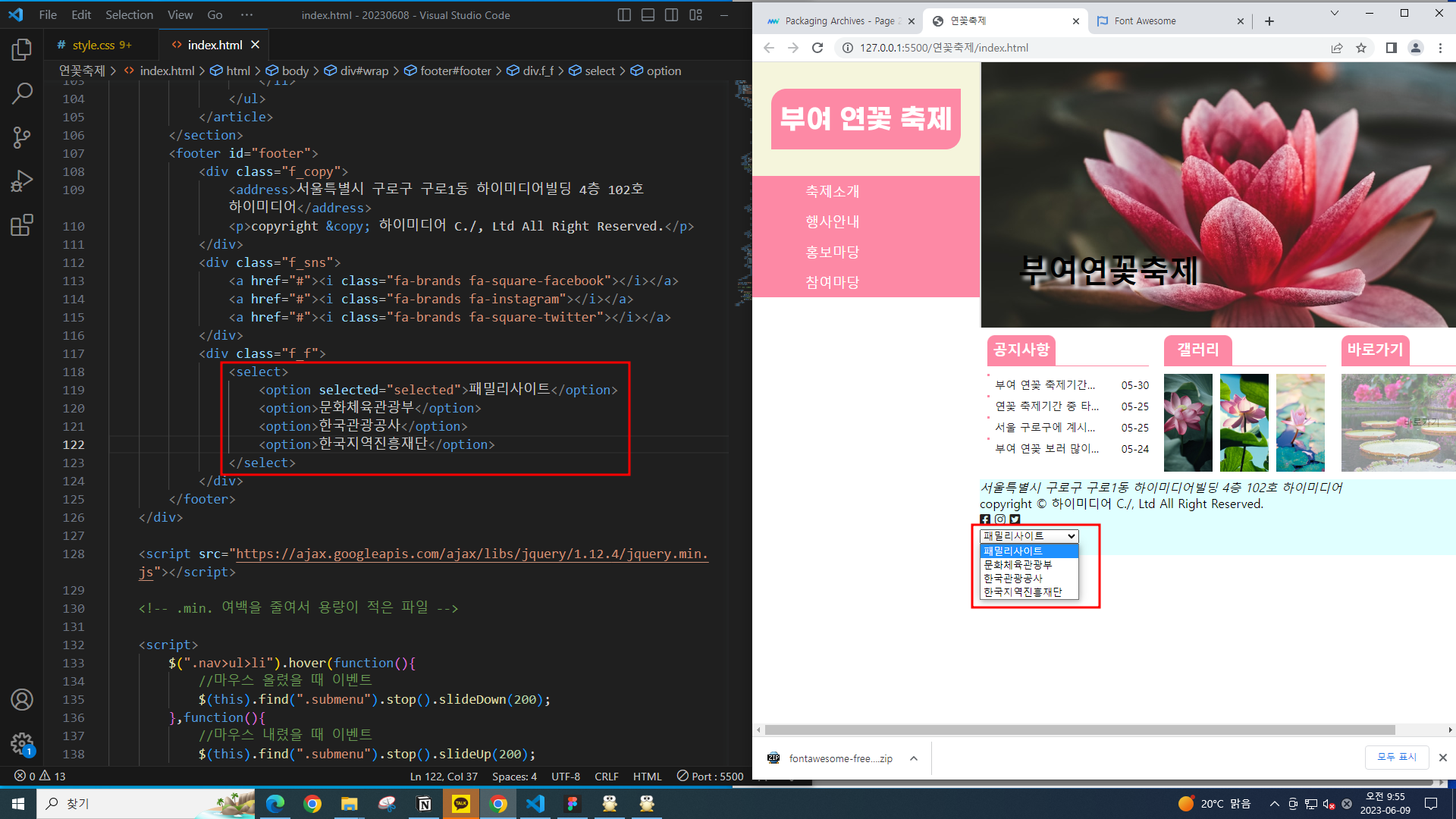The image size is (1456, 819).
Task: Open the Manage gear icon
Action: [22, 743]
